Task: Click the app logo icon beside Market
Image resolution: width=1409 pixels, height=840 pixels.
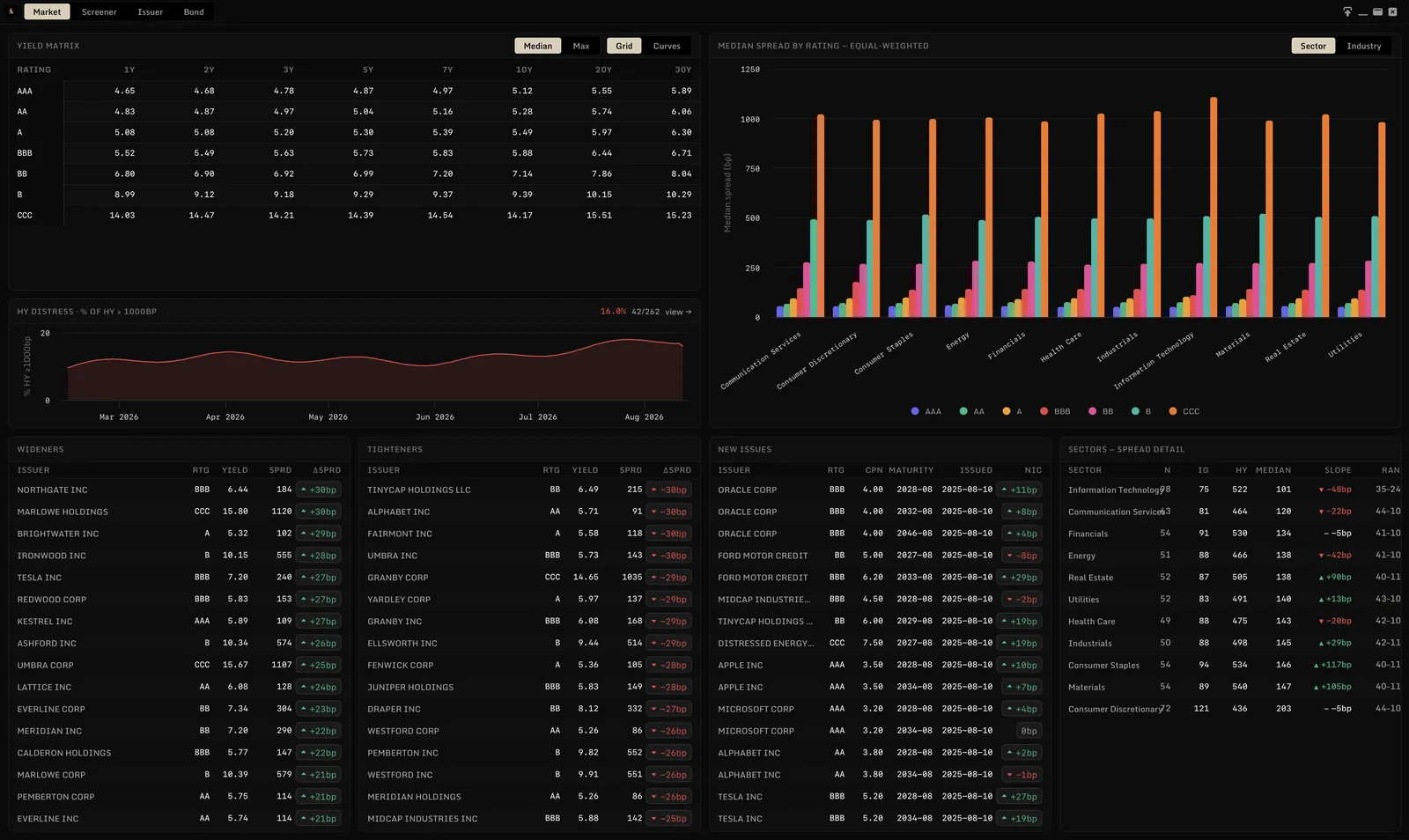Action: pyautogui.click(x=11, y=11)
